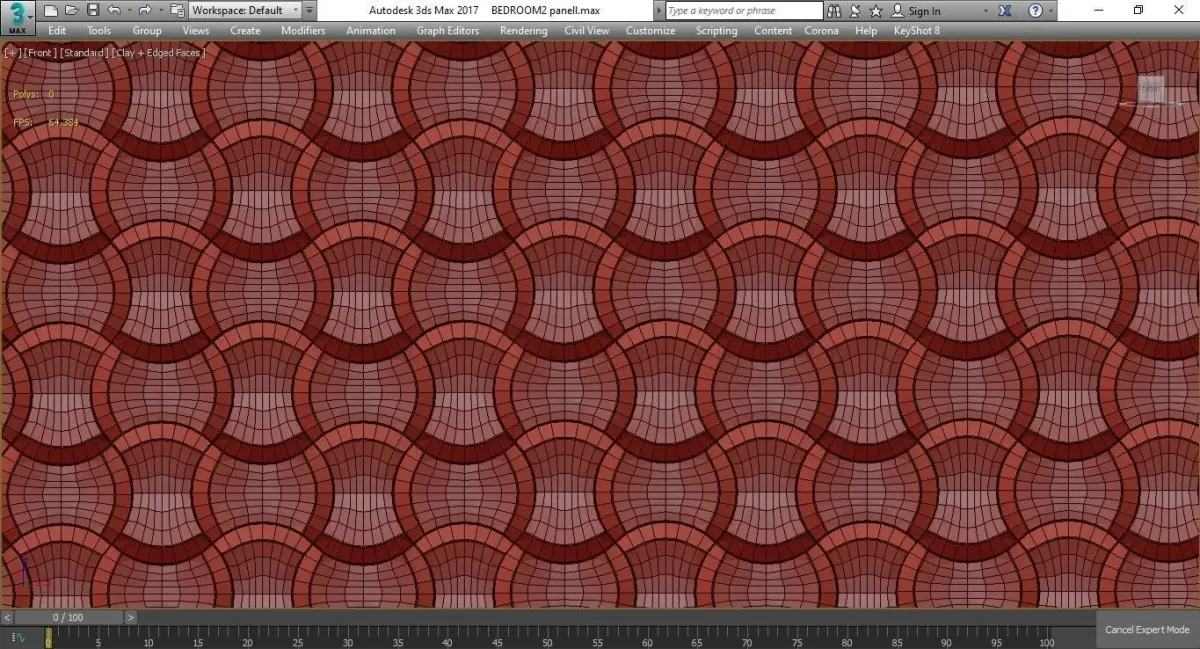1200x649 pixels.
Task: Click the [Clay + Edged Faces] viewport label
Action: click(159, 52)
